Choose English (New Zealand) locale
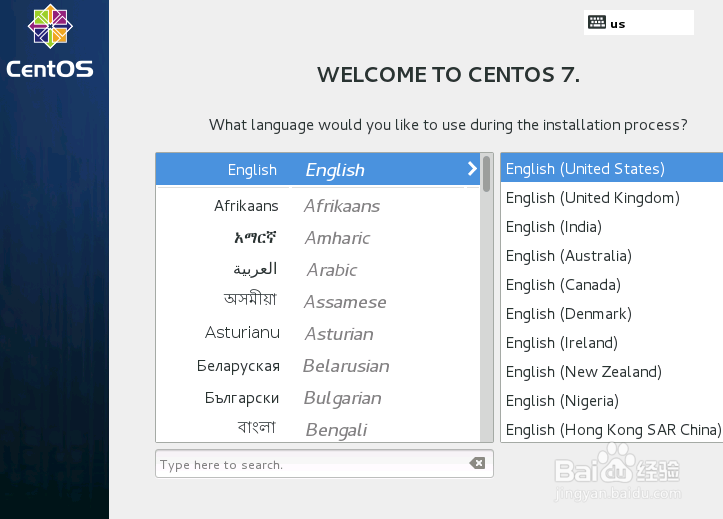Screen dimensions: 723x519 point(612,372)
